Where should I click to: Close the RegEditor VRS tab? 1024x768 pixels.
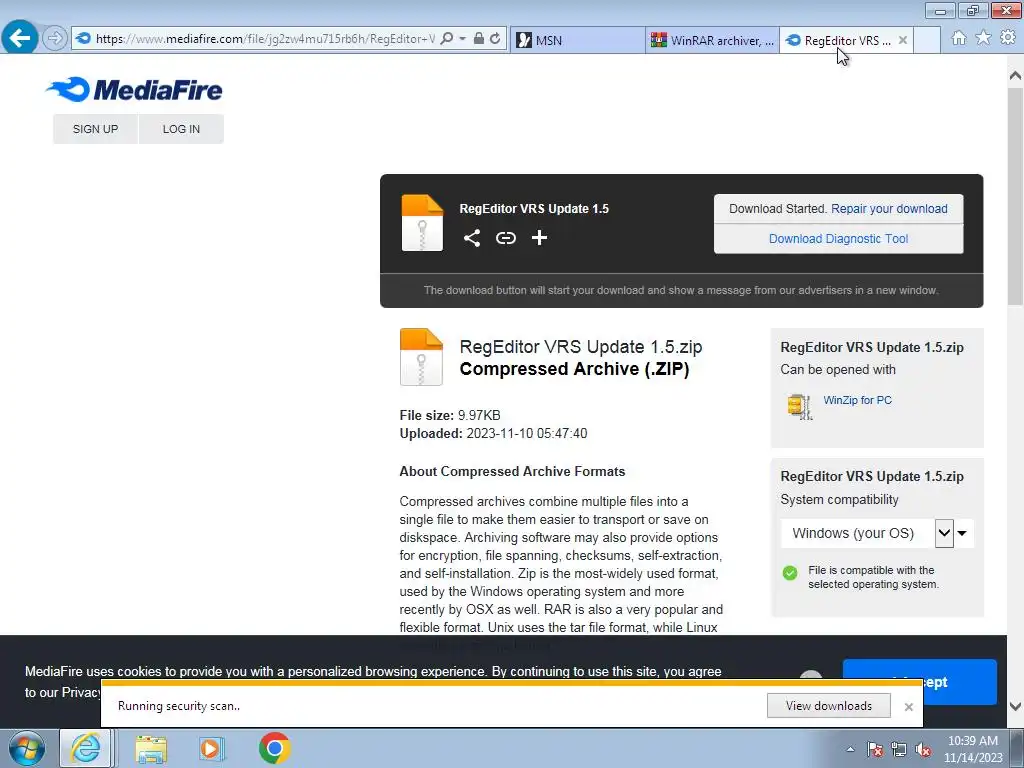[x=903, y=40]
